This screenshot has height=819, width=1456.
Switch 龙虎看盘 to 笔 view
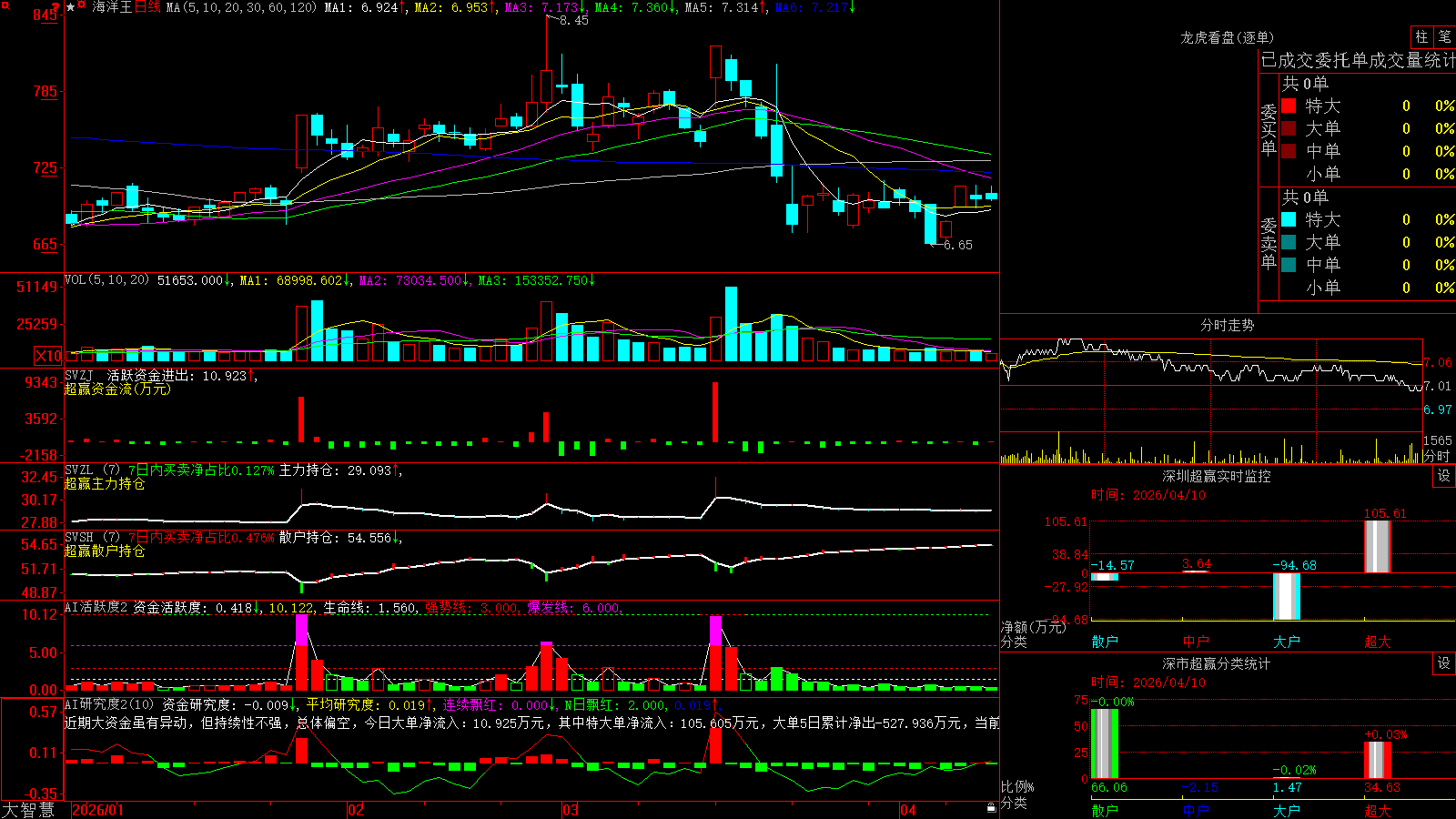pyautogui.click(x=1444, y=36)
